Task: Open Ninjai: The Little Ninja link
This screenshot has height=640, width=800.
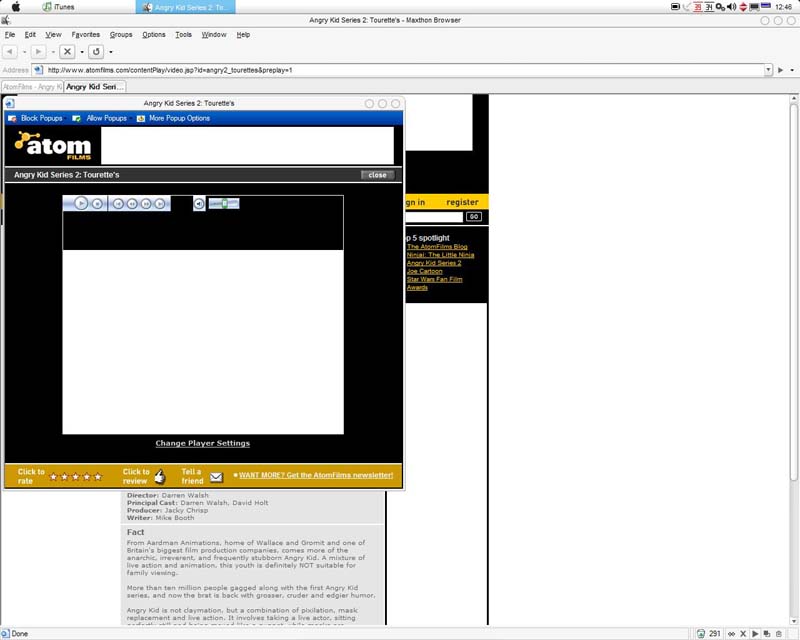Action: 441,255
